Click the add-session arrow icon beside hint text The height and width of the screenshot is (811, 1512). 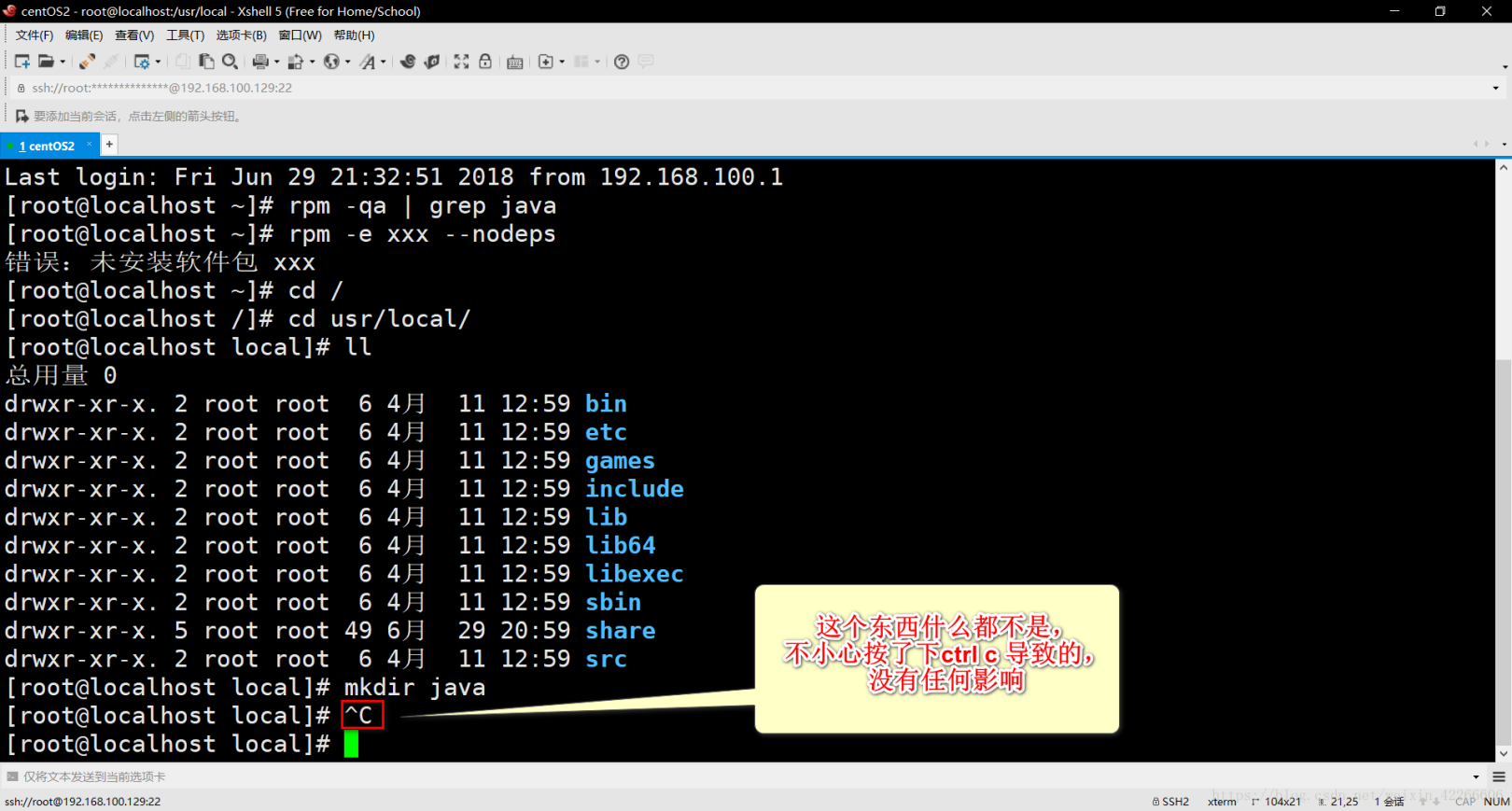(x=22, y=116)
